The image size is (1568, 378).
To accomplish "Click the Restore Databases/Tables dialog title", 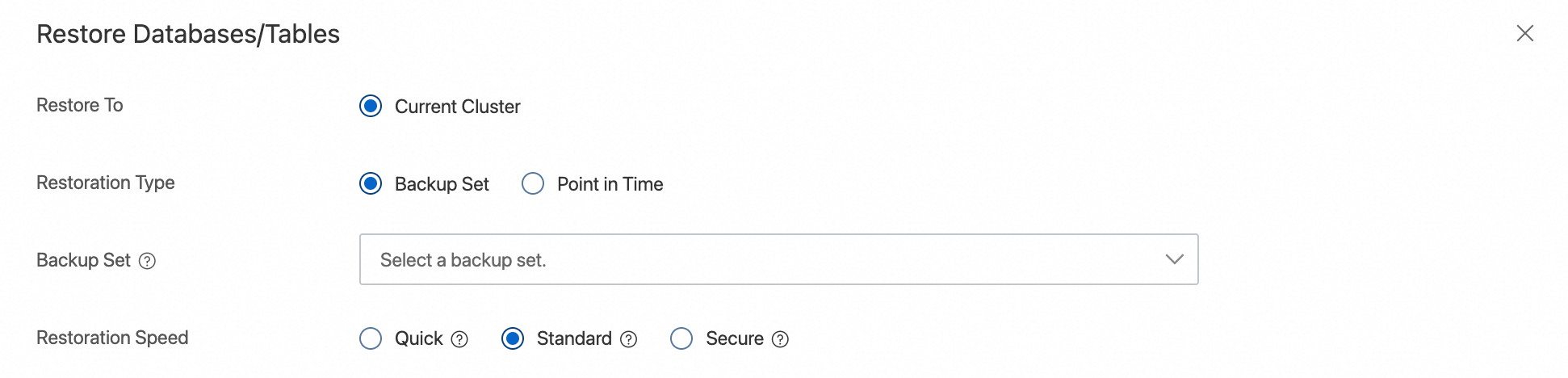I will 188,34.
